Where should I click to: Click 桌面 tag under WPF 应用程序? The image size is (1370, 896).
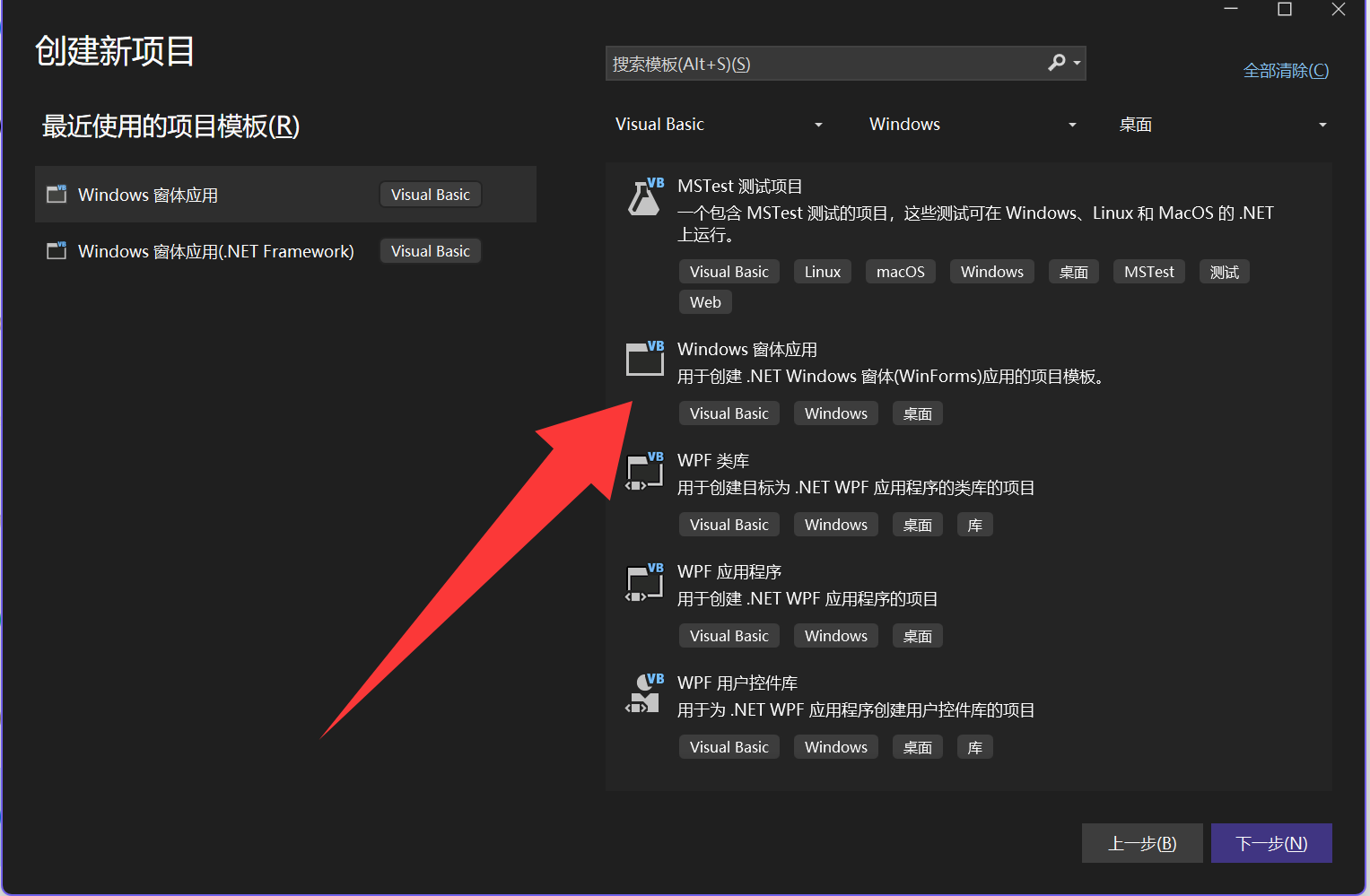(918, 636)
